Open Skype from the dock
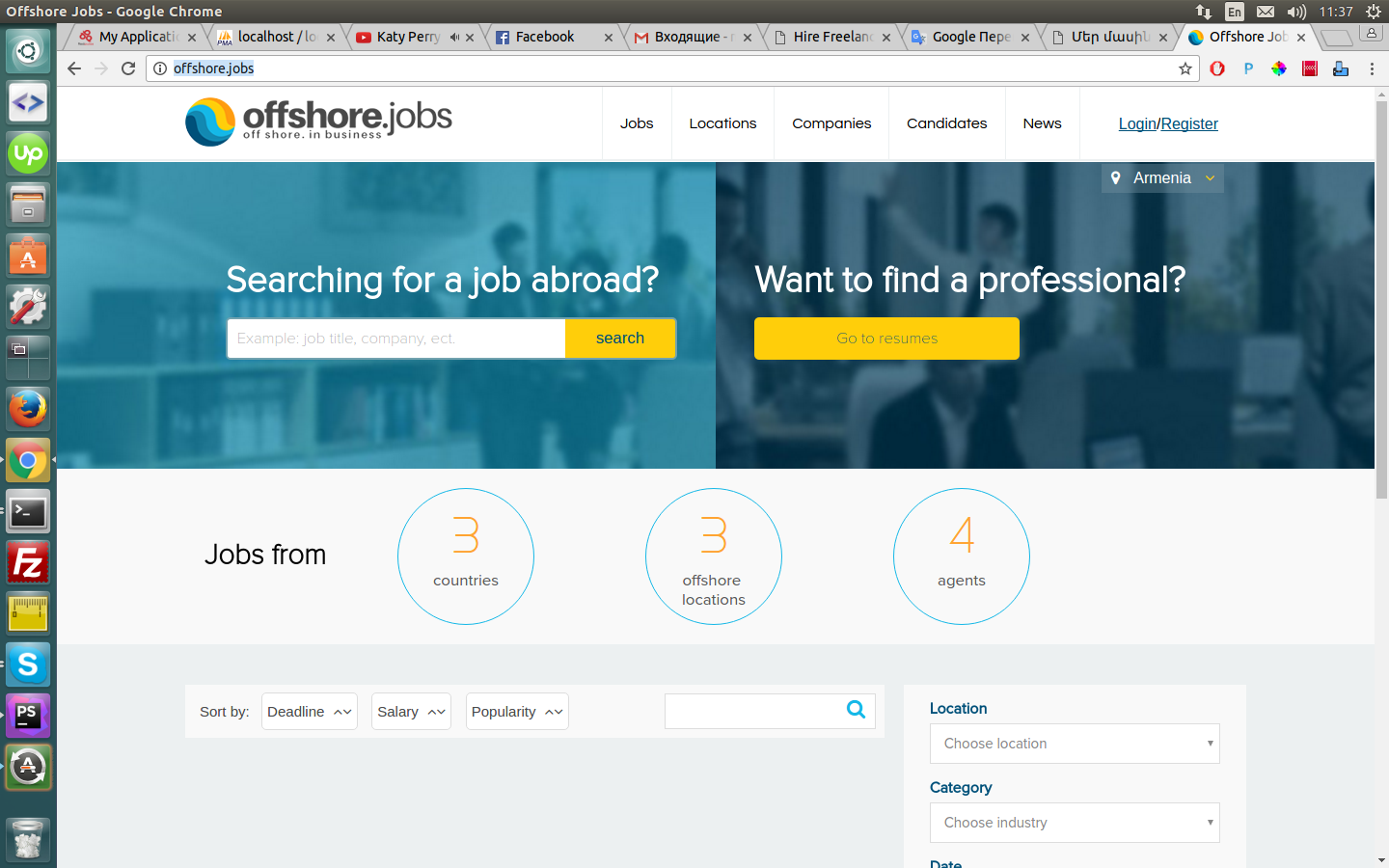Image resolution: width=1389 pixels, height=868 pixels. [28, 665]
